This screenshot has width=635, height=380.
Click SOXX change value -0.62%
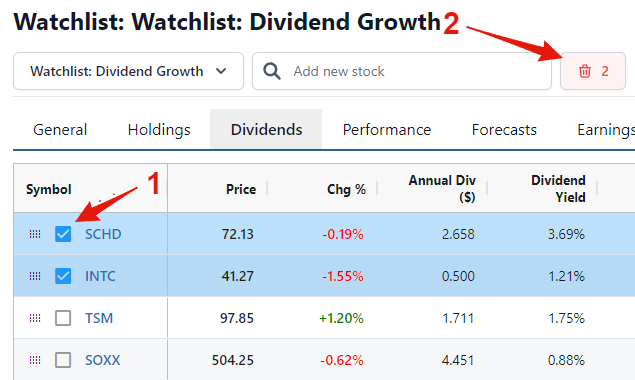pos(342,360)
